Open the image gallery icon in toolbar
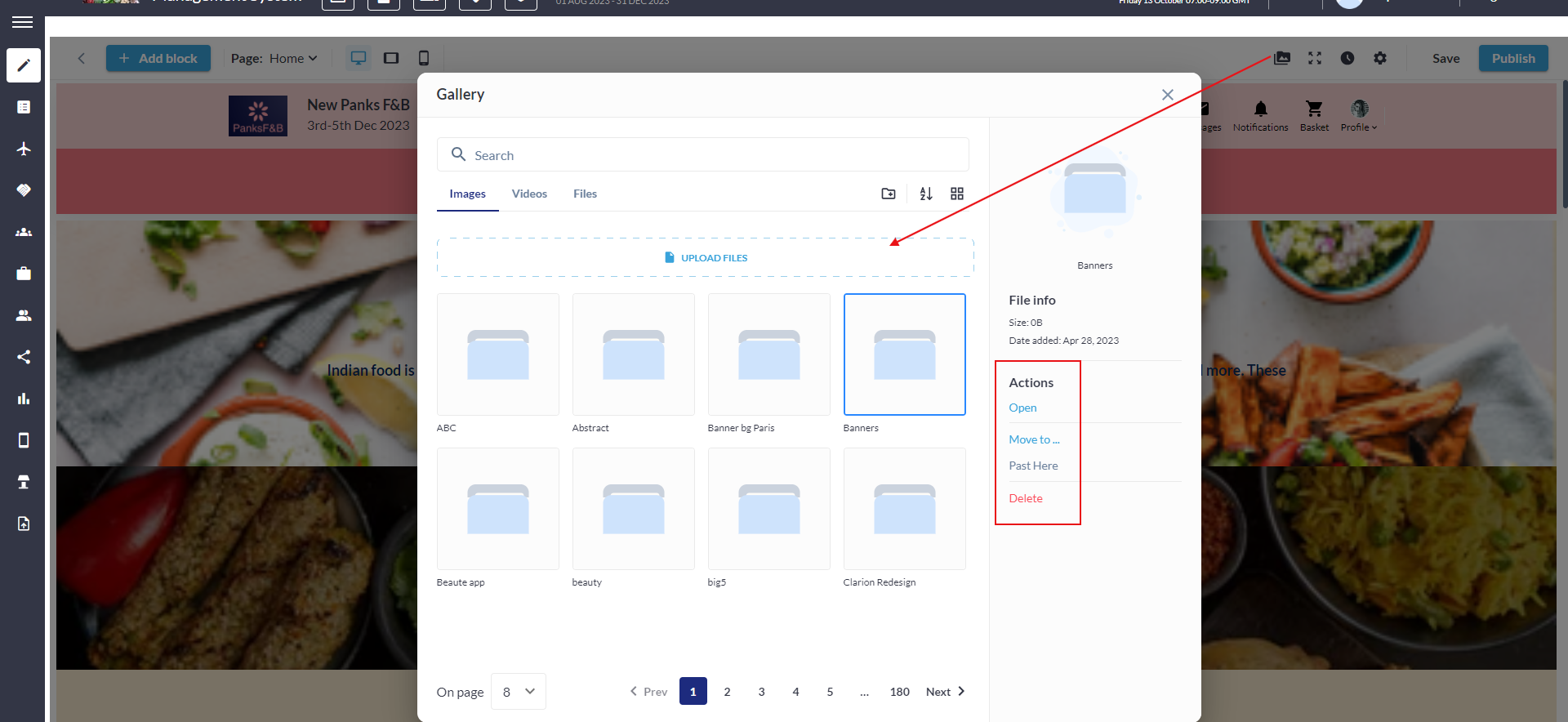Viewport: 1568px width, 722px height. tap(1282, 58)
